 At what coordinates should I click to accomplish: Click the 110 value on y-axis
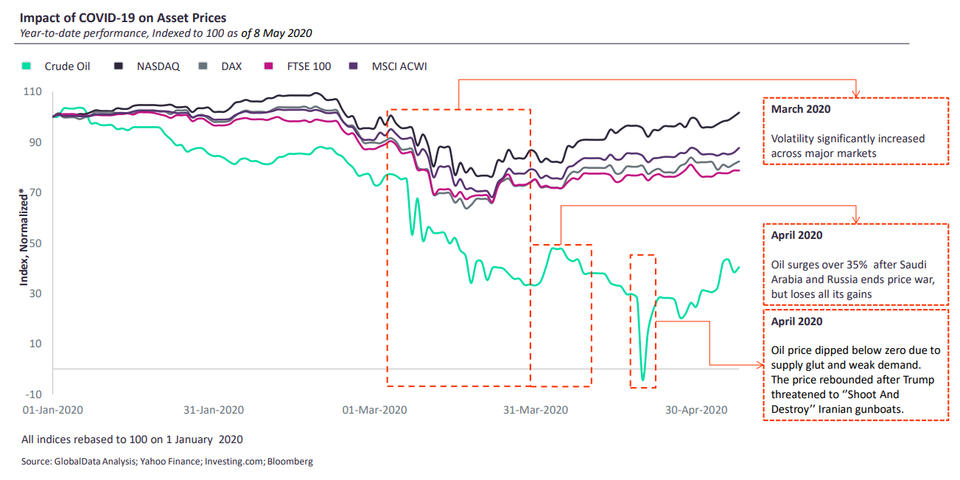pyautogui.click(x=32, y=92)
